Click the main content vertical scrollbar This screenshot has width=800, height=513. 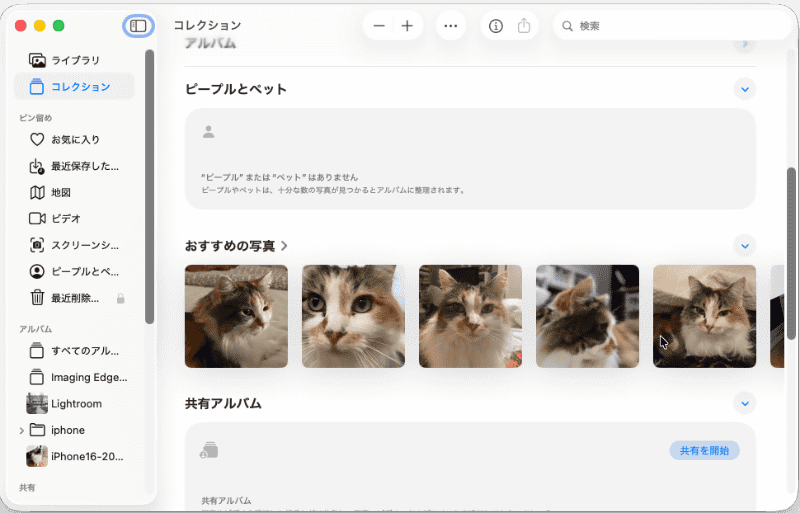pyautogui.click(x=791, y=253)
